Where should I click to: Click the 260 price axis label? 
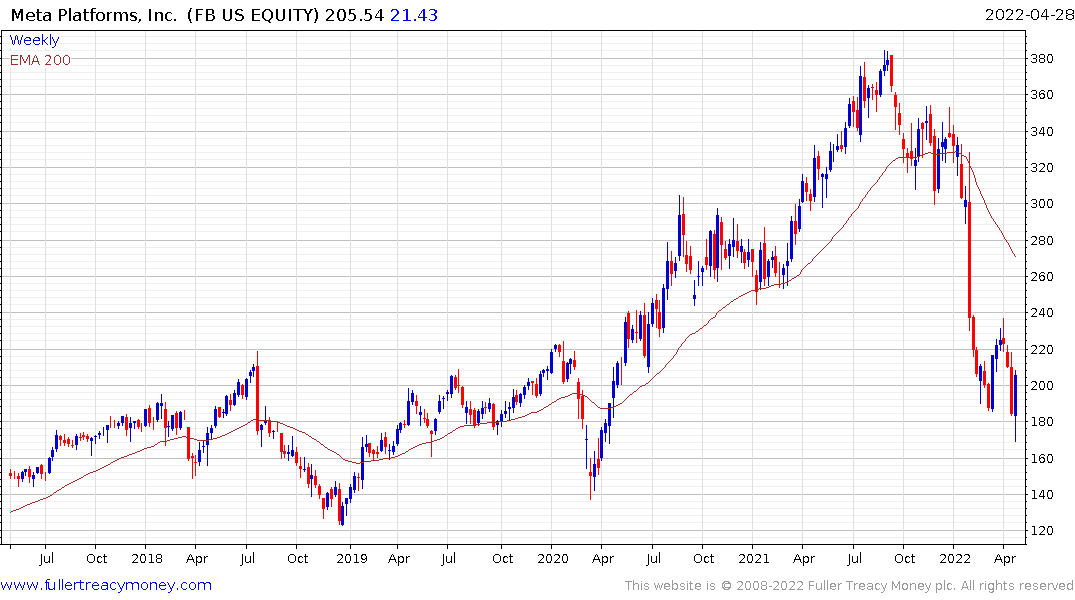point(1042,276)
